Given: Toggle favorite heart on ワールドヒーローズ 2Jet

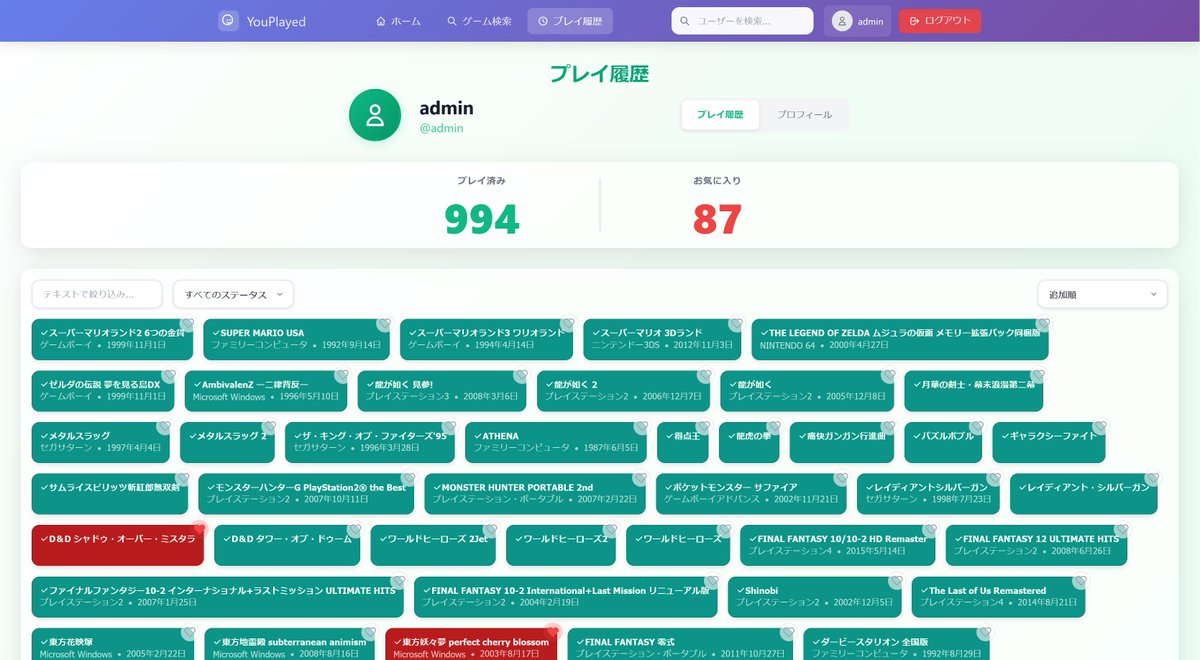Looking at the screenshot, I should (x=489, y=530).
